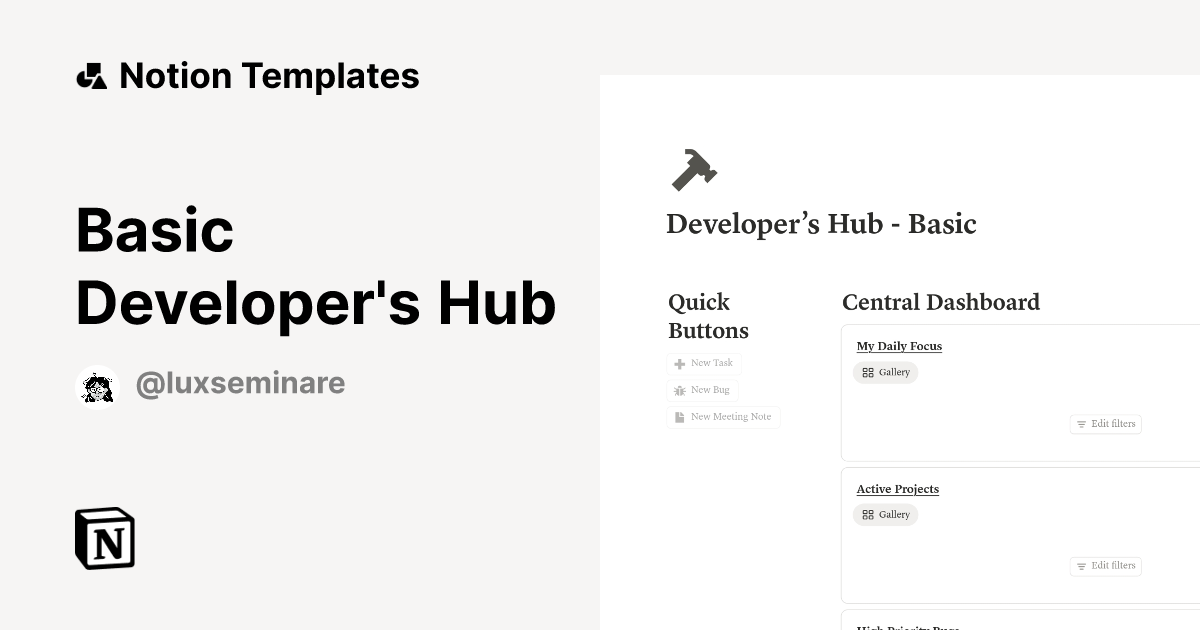Click the New Bug quick button

702,391
